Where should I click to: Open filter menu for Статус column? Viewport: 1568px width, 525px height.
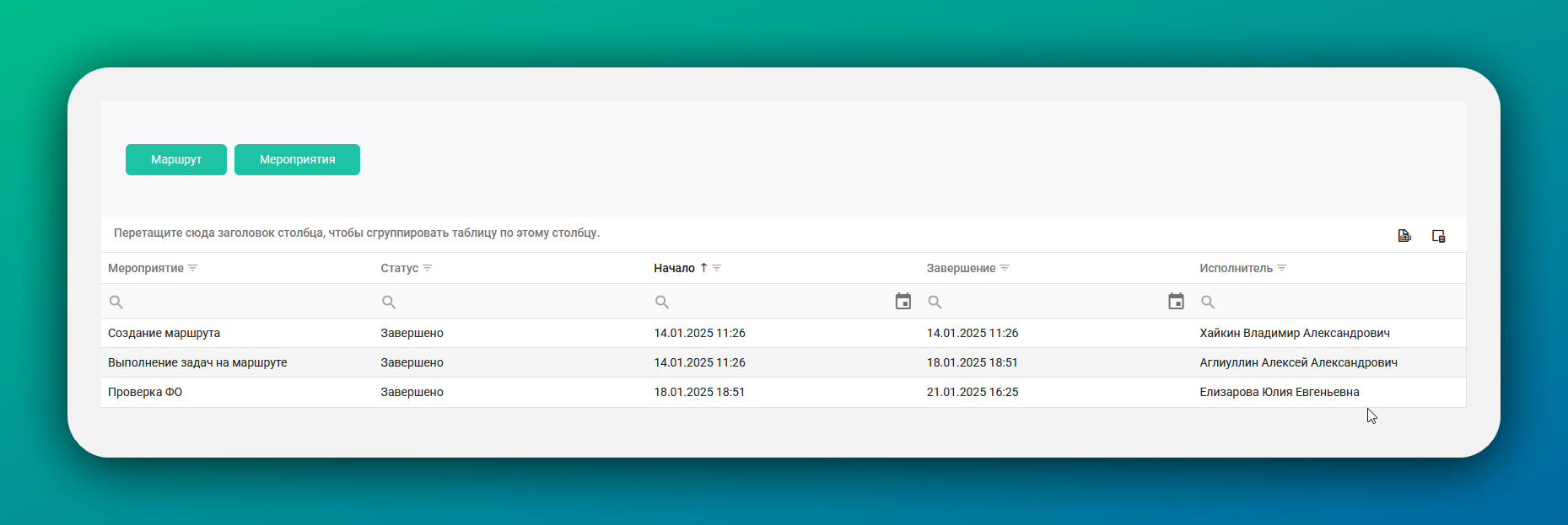pos(428,268)
